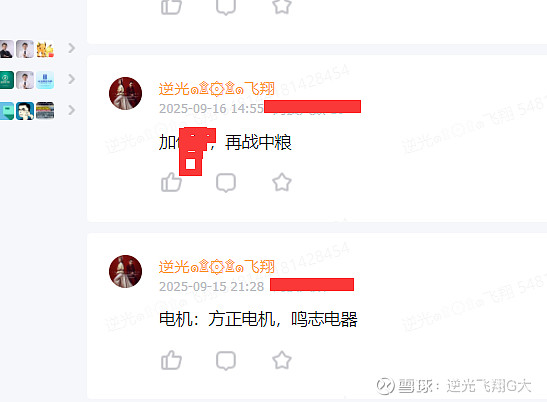The height and width of the screenshot is (402, 547).
Task: Like the 方正电机 post
Action: tap(171, 360)
